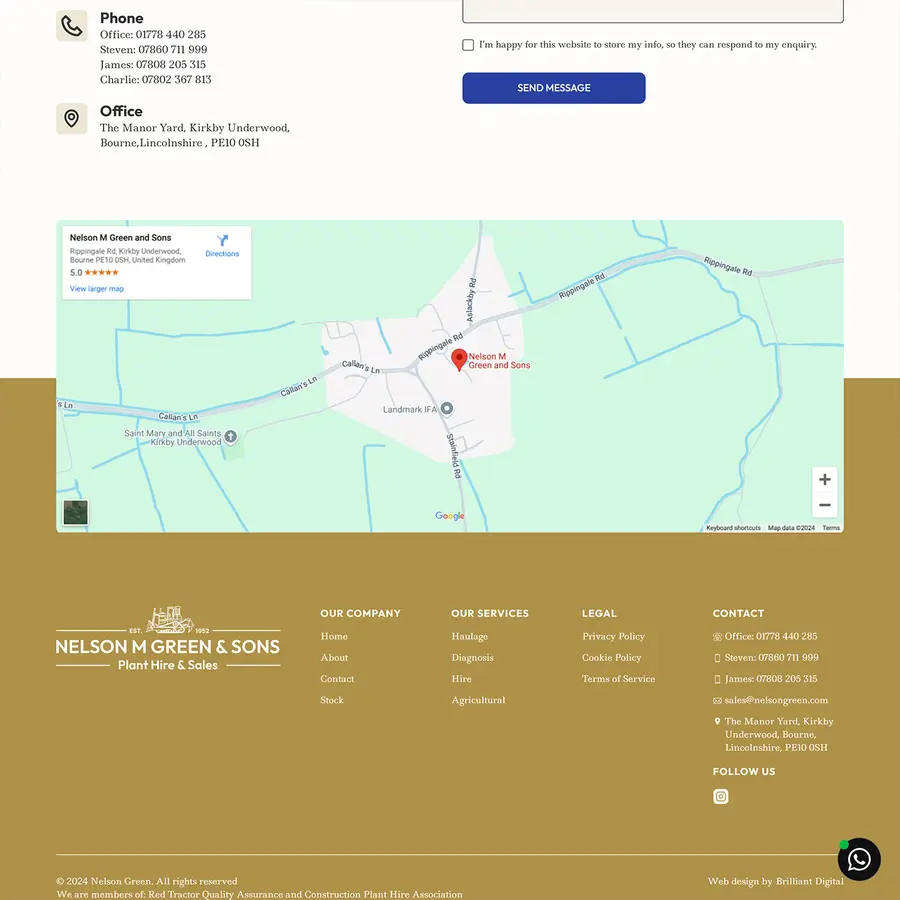Click the location pin icon beside Office
The width and height of the screenshot is (900, 900).
[71, 118]
